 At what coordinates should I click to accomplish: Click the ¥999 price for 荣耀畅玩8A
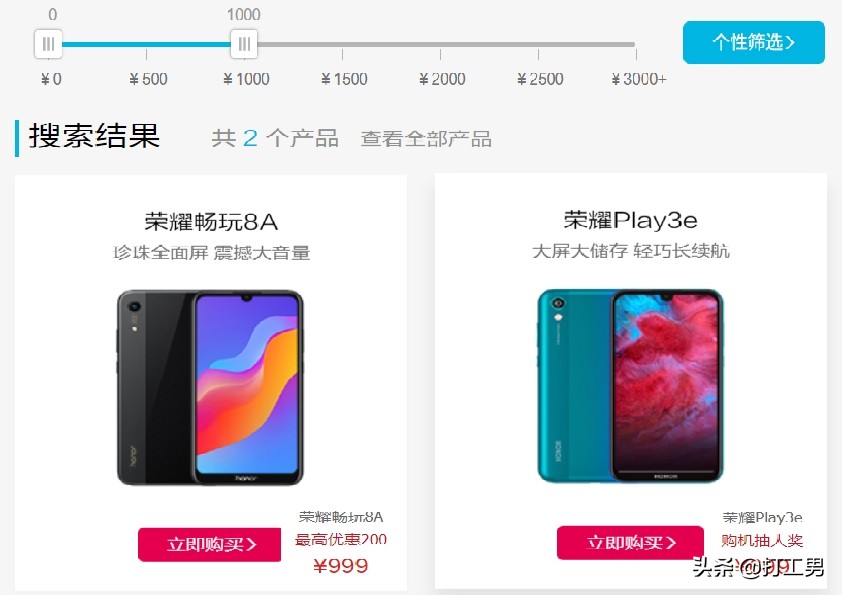click(x=341, y=565)
